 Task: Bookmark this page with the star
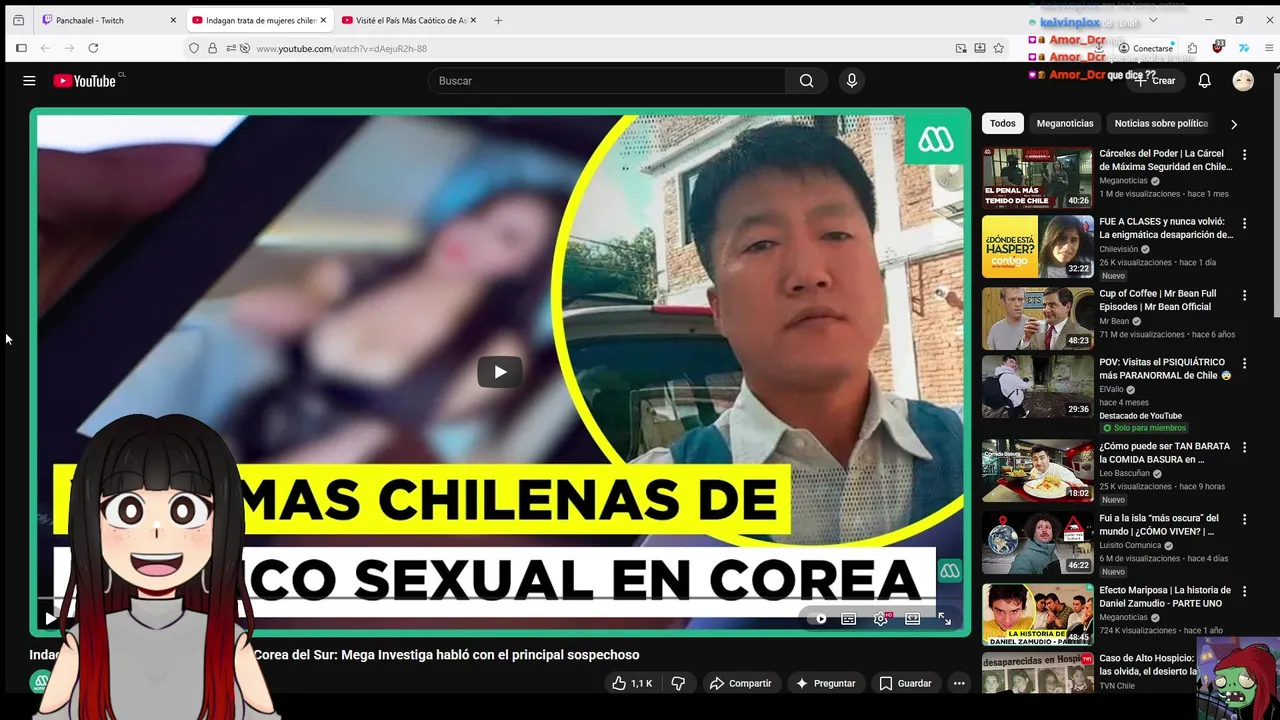point(998,48)
